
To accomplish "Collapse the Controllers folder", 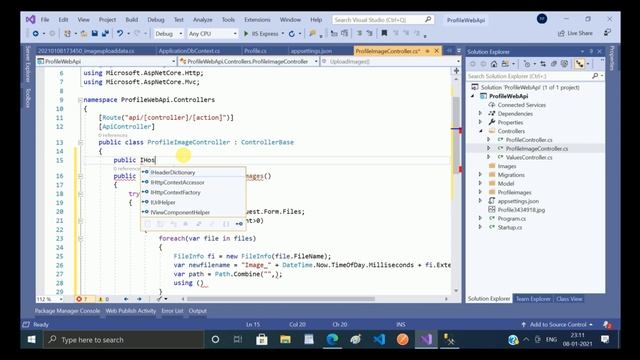I will pyautogui.click(x=480, y=131).
